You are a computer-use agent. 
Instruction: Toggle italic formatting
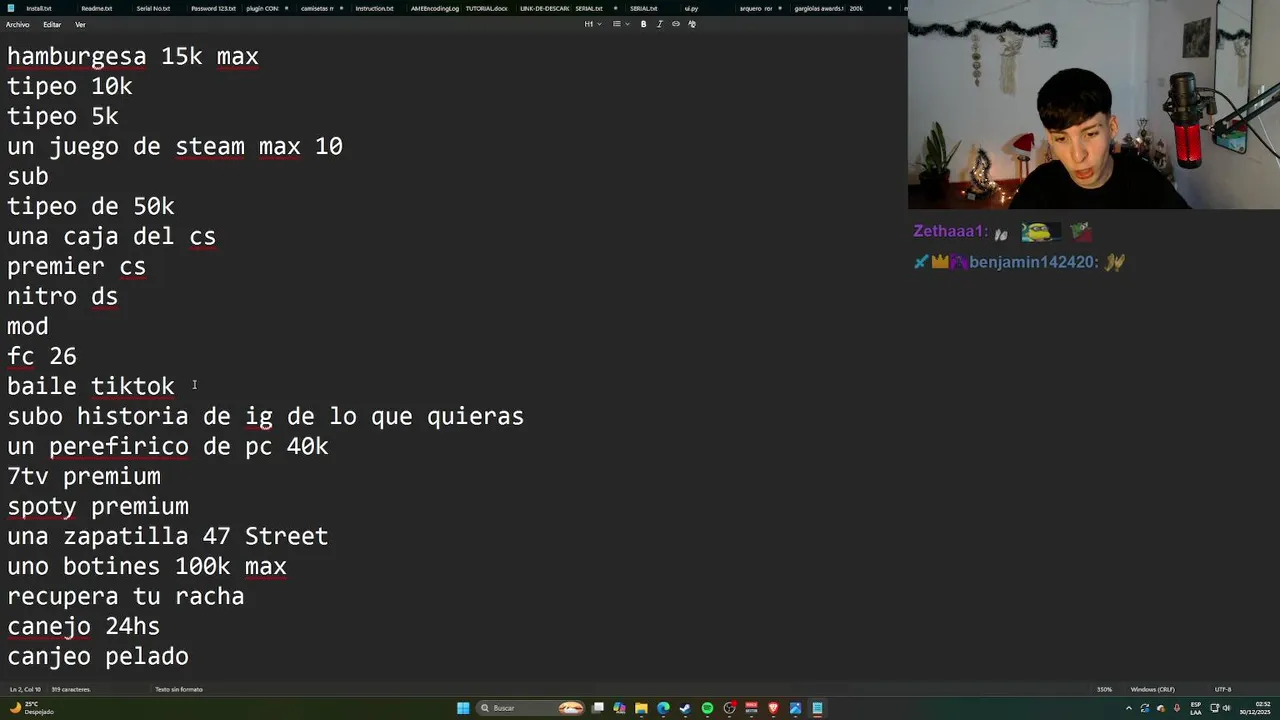[x=660, y=24]
